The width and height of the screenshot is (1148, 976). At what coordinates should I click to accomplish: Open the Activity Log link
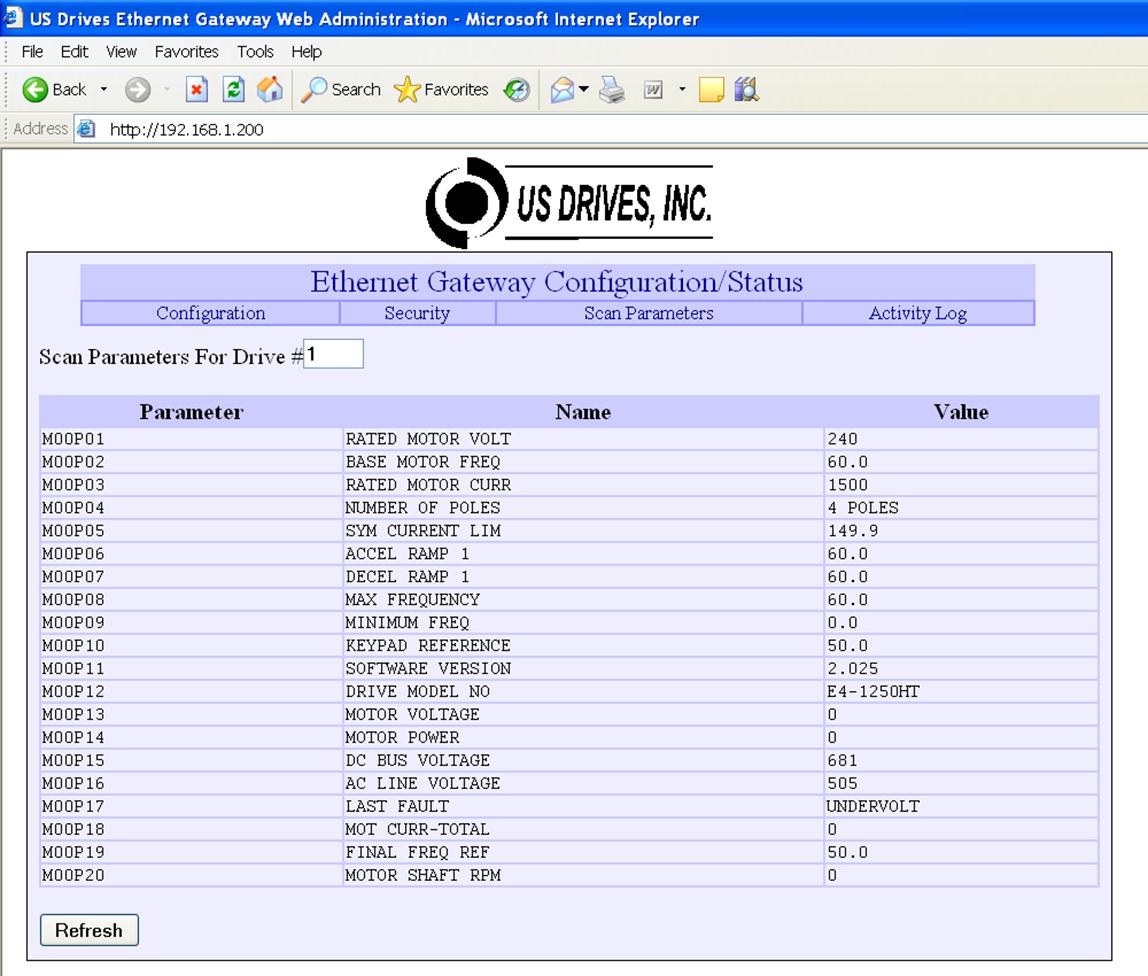click(917, 313)
